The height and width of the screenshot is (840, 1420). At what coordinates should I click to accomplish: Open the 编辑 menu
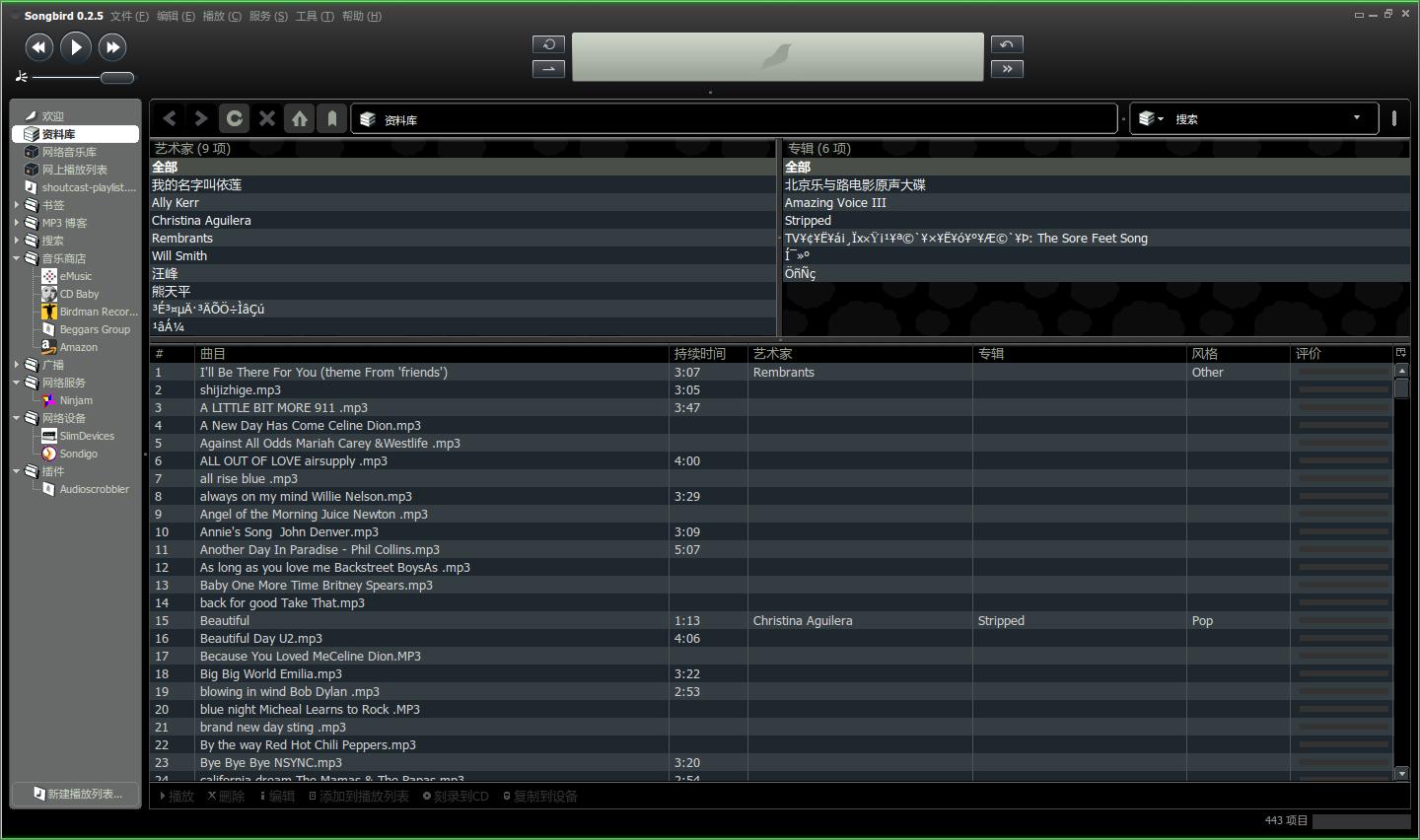(x=176, y=16)
